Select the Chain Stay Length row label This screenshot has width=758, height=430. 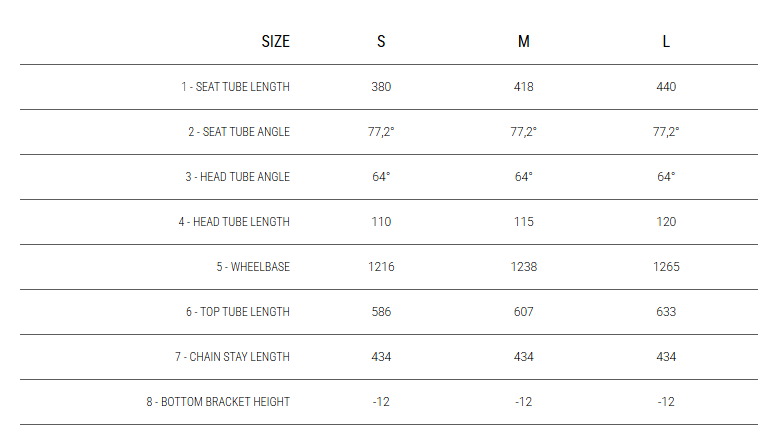pos(231,357)
